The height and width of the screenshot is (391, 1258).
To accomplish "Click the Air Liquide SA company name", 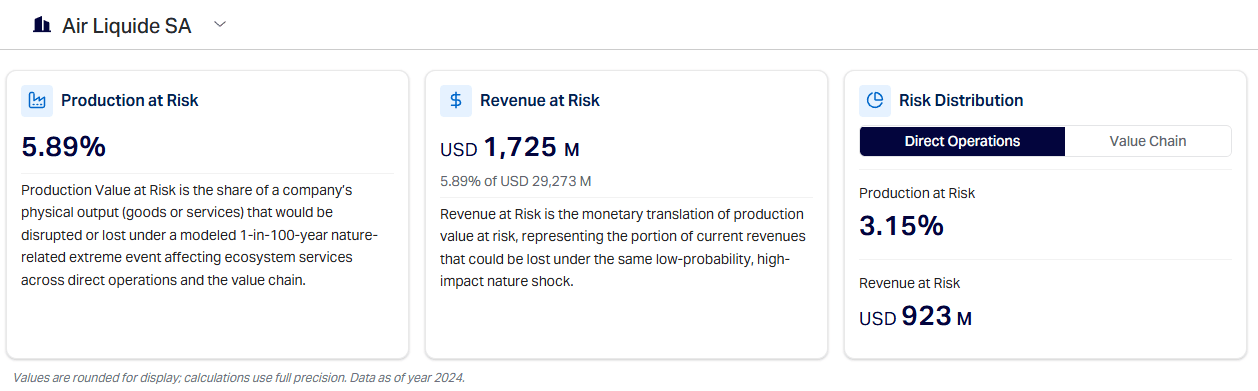I will click(127, 26).
